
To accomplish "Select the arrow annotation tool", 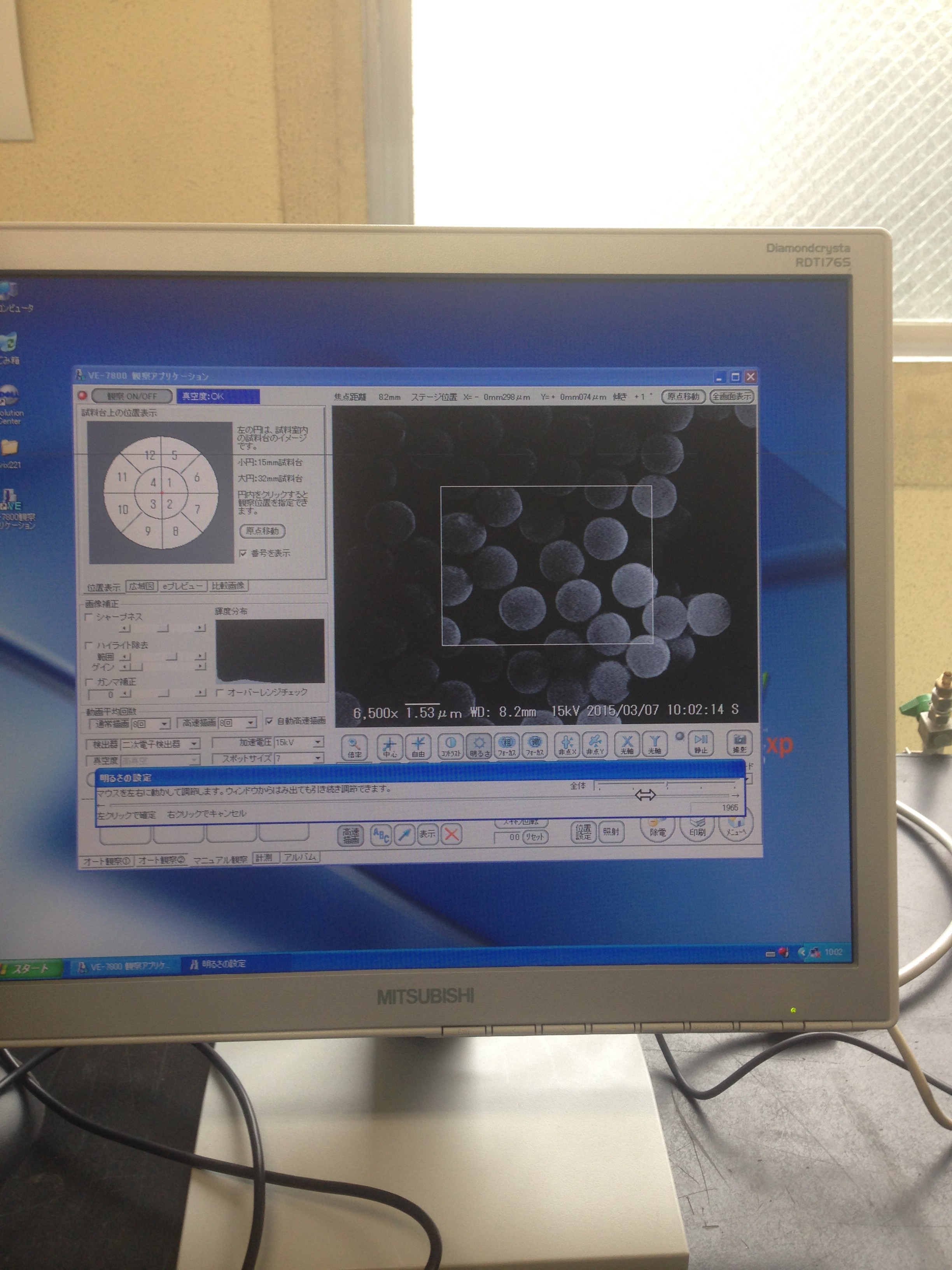I will click(x=404, y=835).
